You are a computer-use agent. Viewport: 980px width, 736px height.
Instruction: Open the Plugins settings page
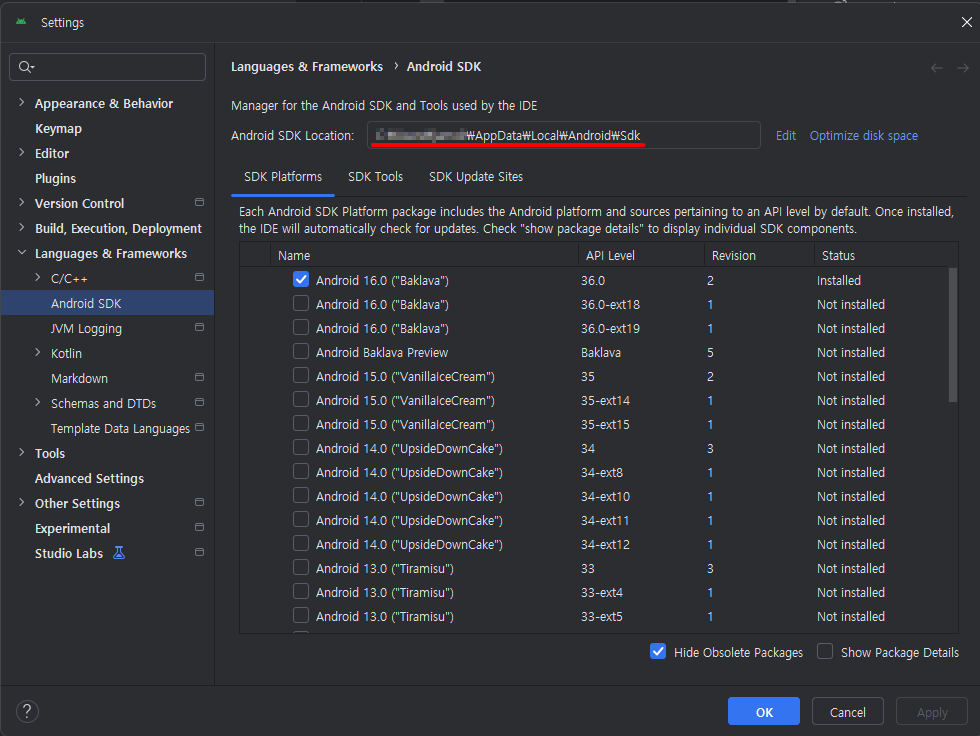point(56,179)
